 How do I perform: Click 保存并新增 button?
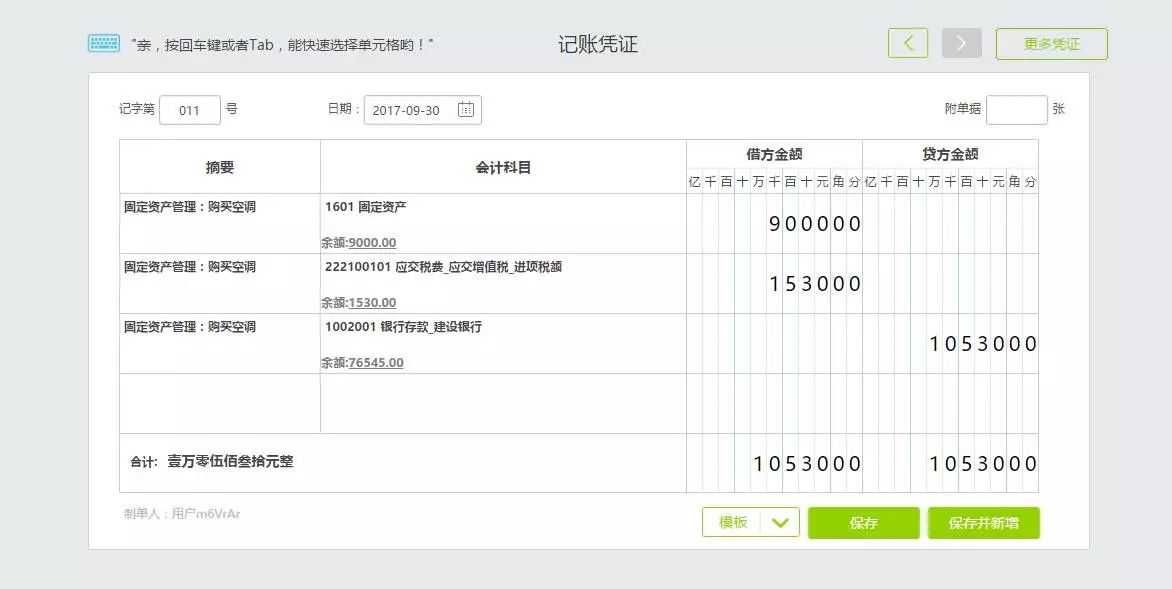tap(983, 523)
